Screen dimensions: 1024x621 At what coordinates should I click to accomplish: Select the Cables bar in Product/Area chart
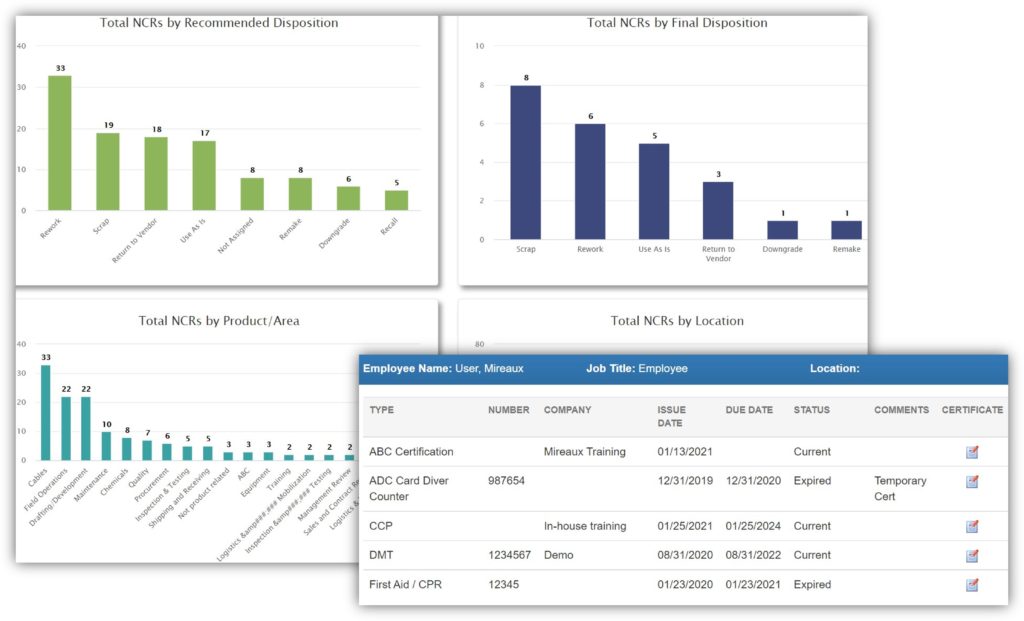[x=46, y=412]
